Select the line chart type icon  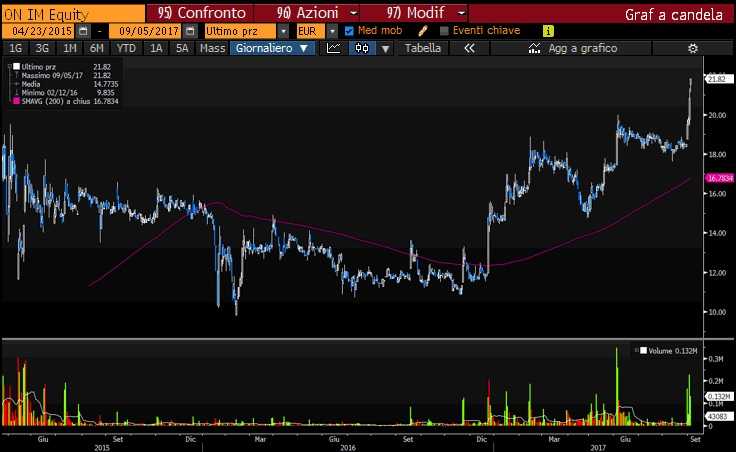click(x=334, y=48)
